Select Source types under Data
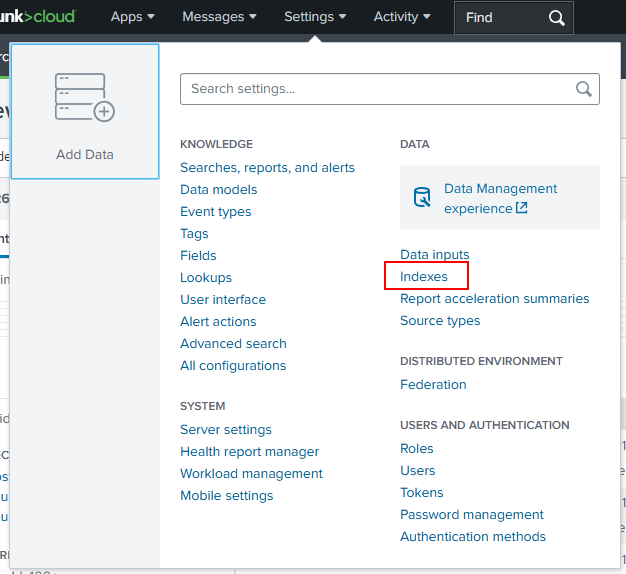Image resolution: width=626 pixels, height=574 pixels. (x=440, y=321)
